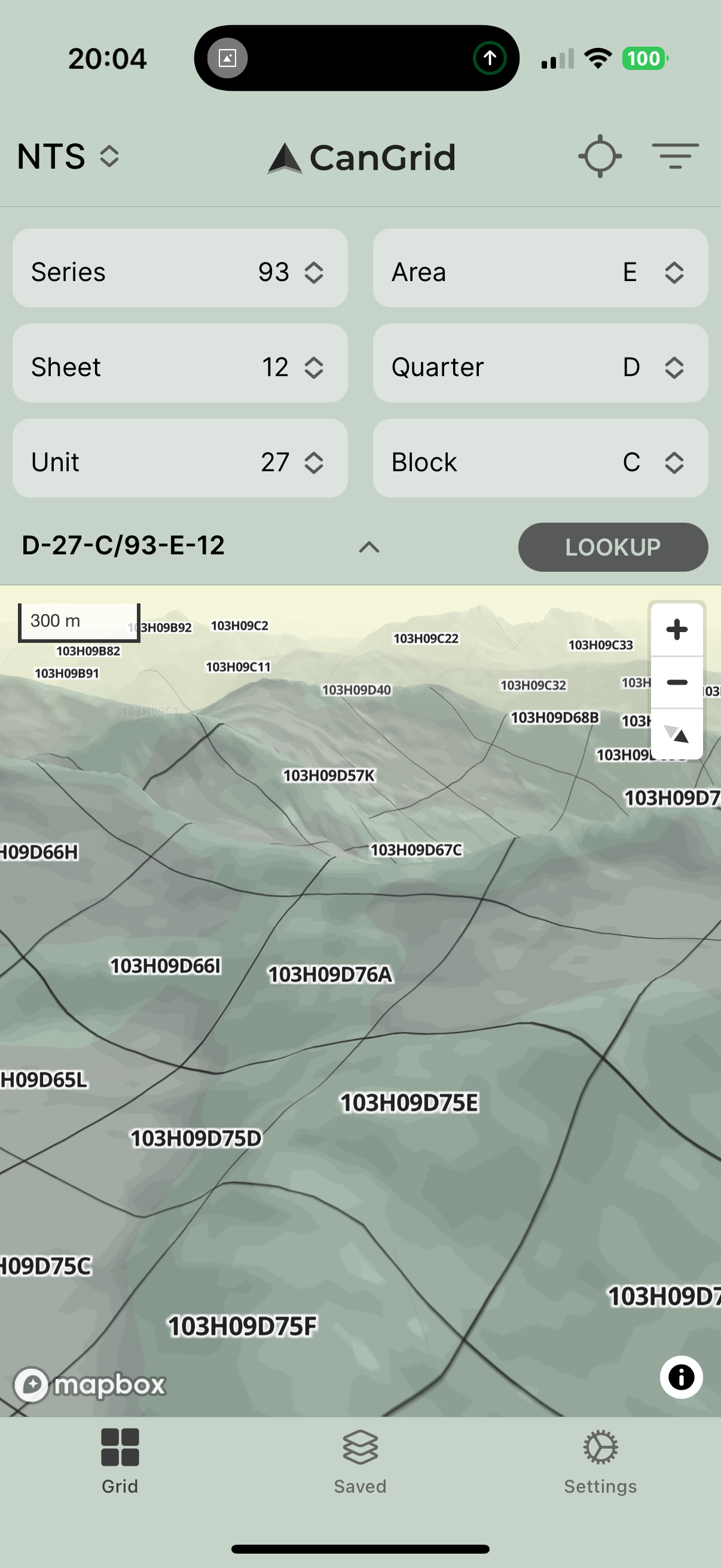Tap map label 103H09D75D
Screen dimensions: 721x1568
click(196, 1138)
